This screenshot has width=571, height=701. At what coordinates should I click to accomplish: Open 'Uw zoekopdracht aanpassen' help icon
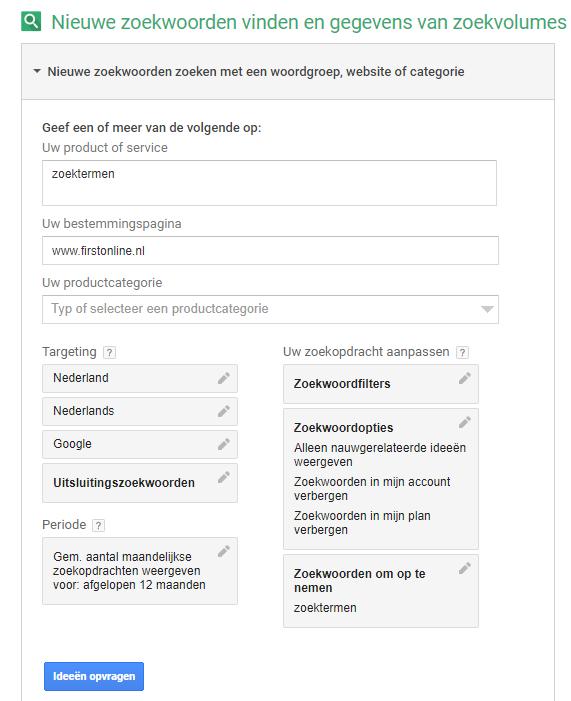[462, 353]
